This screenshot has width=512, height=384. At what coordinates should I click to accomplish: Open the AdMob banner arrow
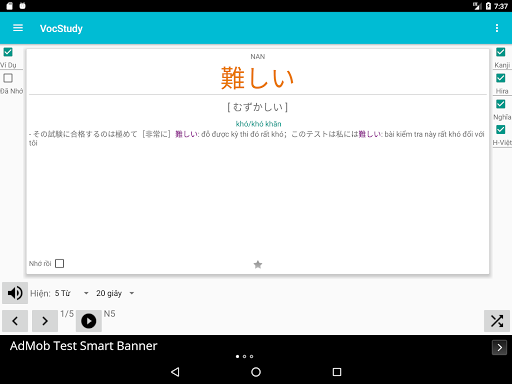(499, 348)
